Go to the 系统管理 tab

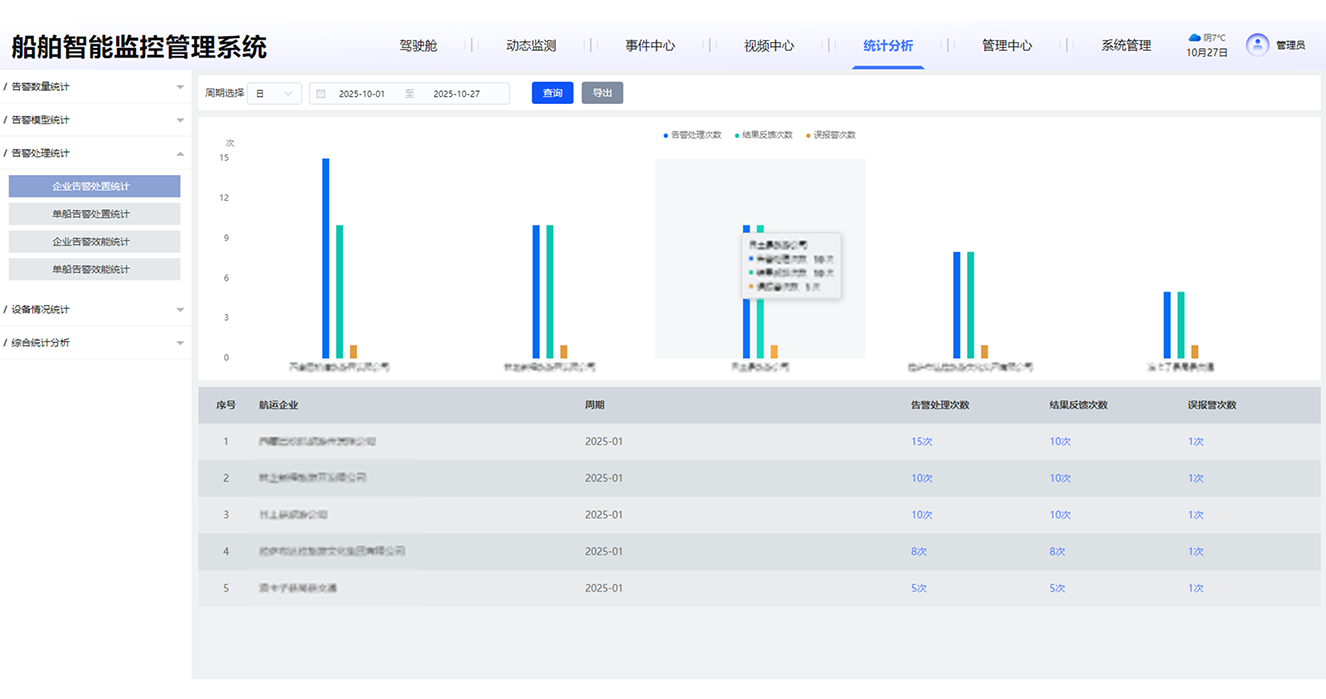[x=1126, y=46]
